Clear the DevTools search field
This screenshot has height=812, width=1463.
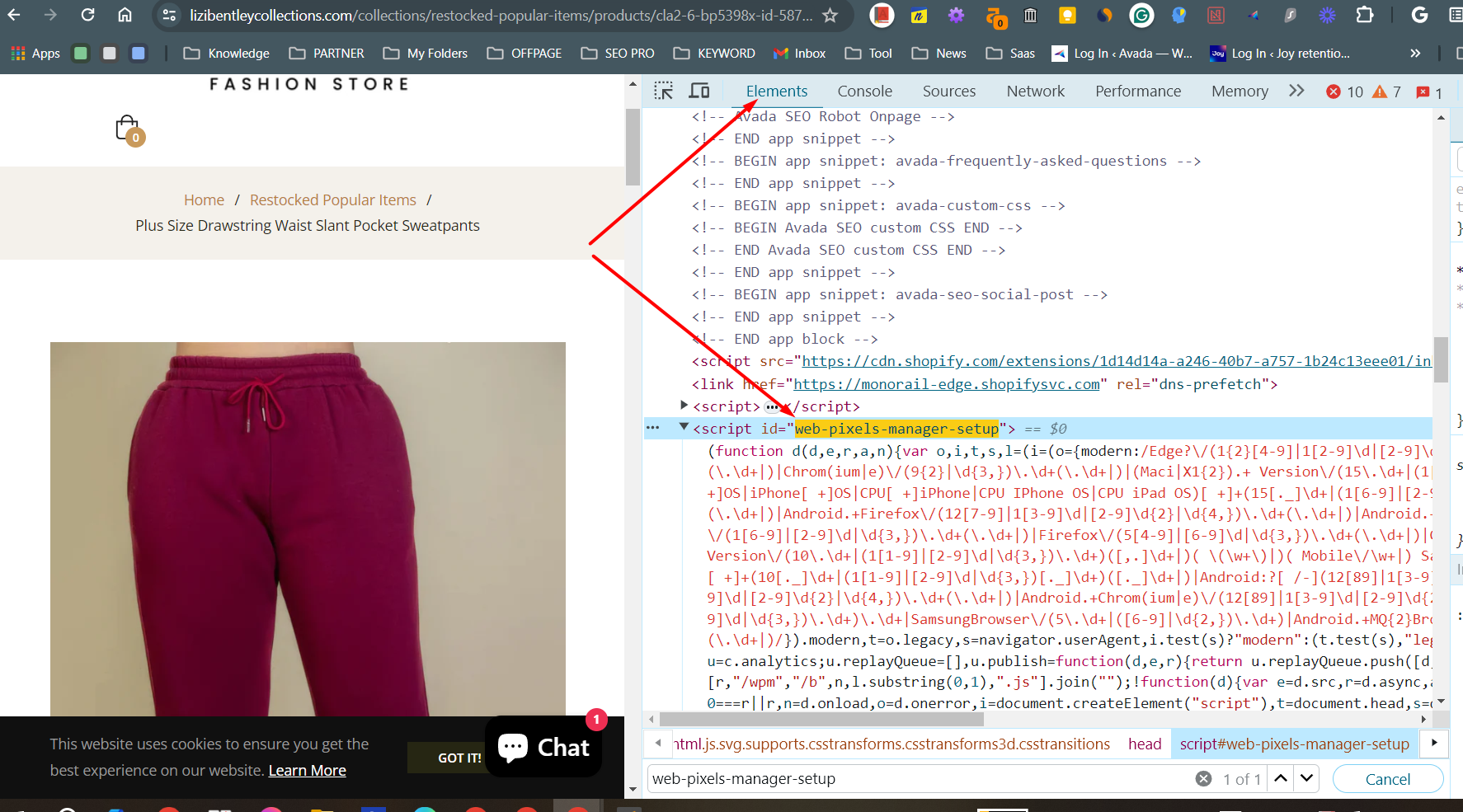pyautogui.click(x=1204, y=779)
